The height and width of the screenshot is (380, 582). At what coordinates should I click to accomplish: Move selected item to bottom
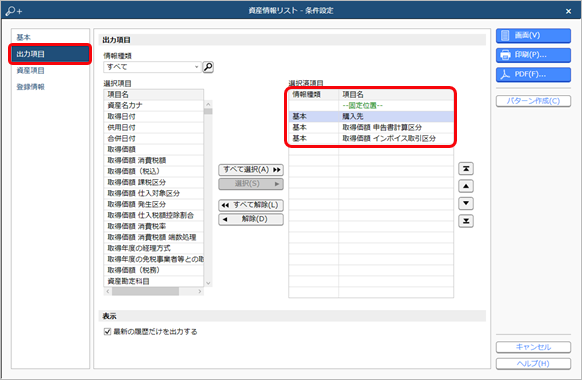point(466,221)
